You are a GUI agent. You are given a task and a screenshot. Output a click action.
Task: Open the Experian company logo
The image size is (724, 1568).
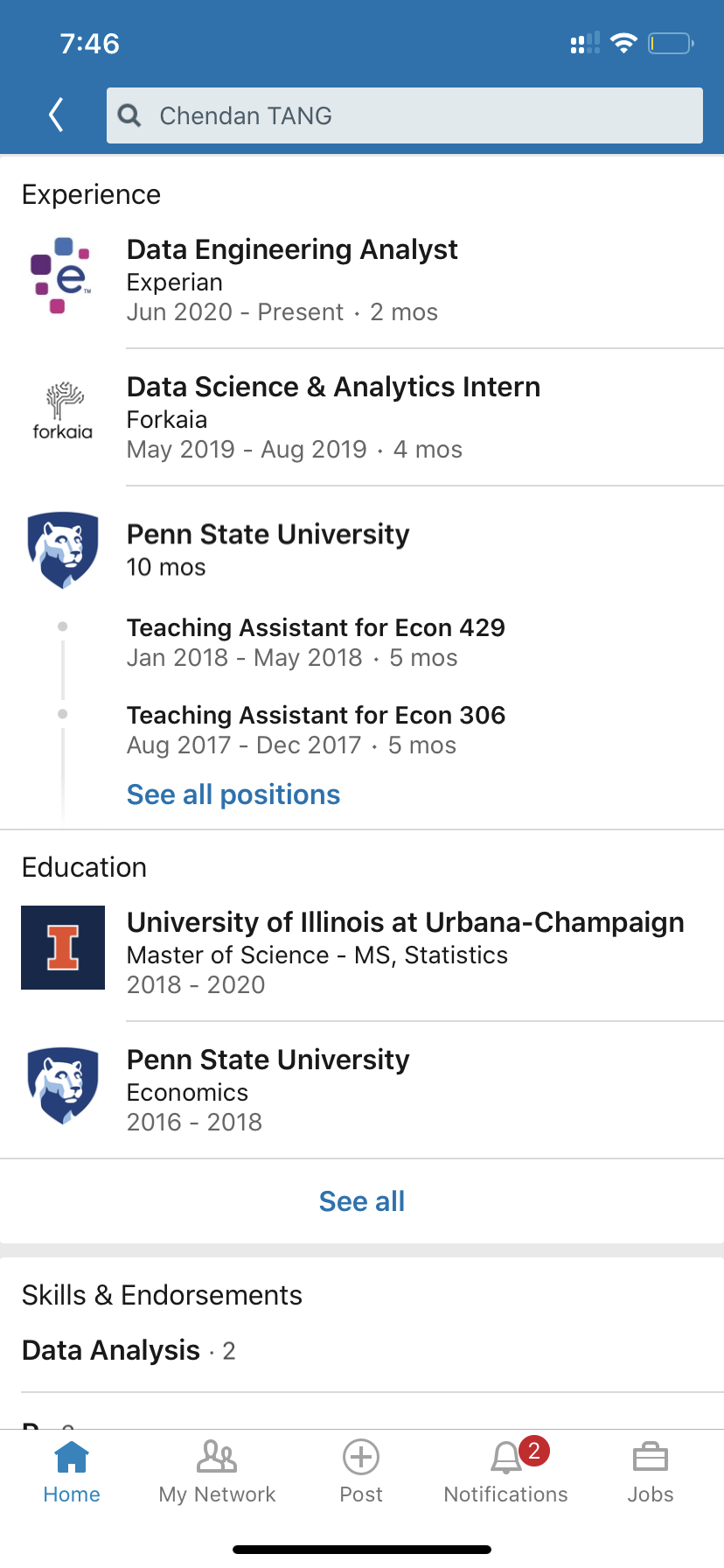pyautogui.click(x=62, y=276)
